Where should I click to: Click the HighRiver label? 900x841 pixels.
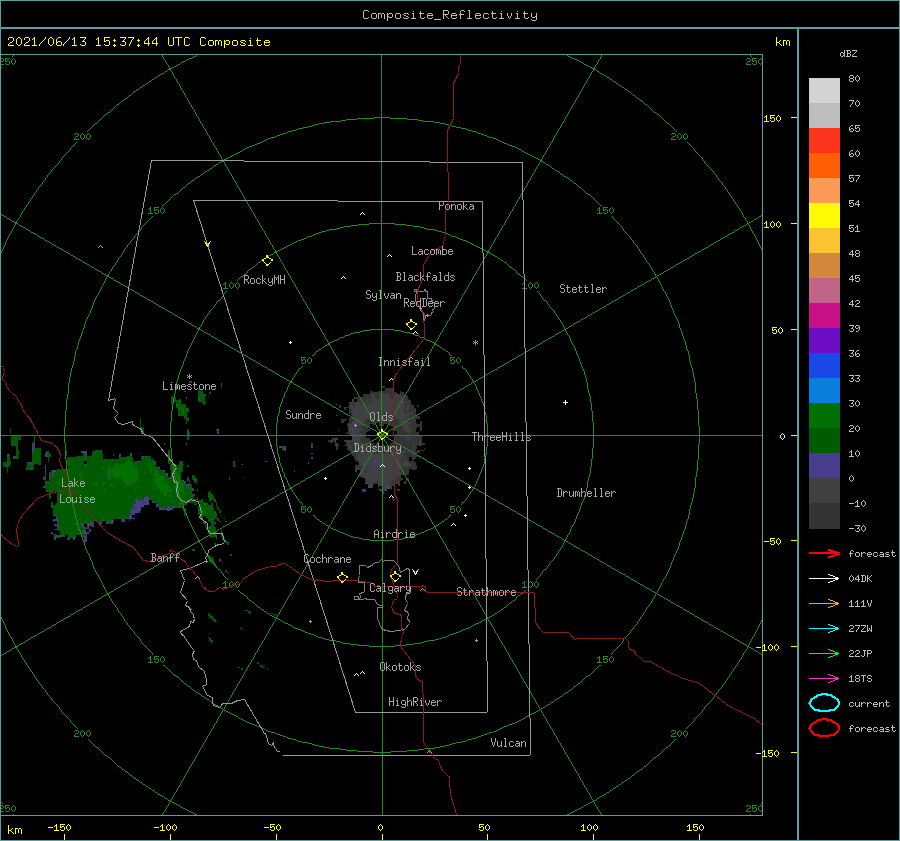(415, 702)
